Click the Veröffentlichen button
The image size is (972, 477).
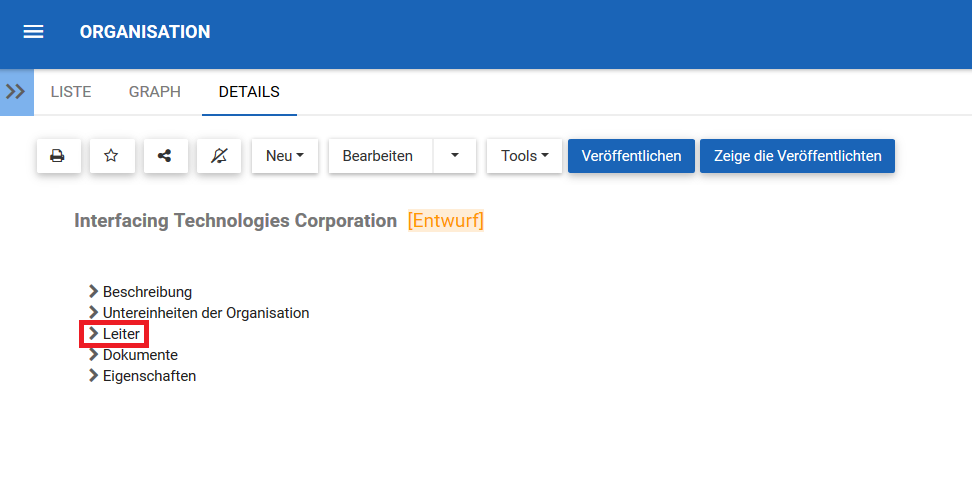point(631,156)
